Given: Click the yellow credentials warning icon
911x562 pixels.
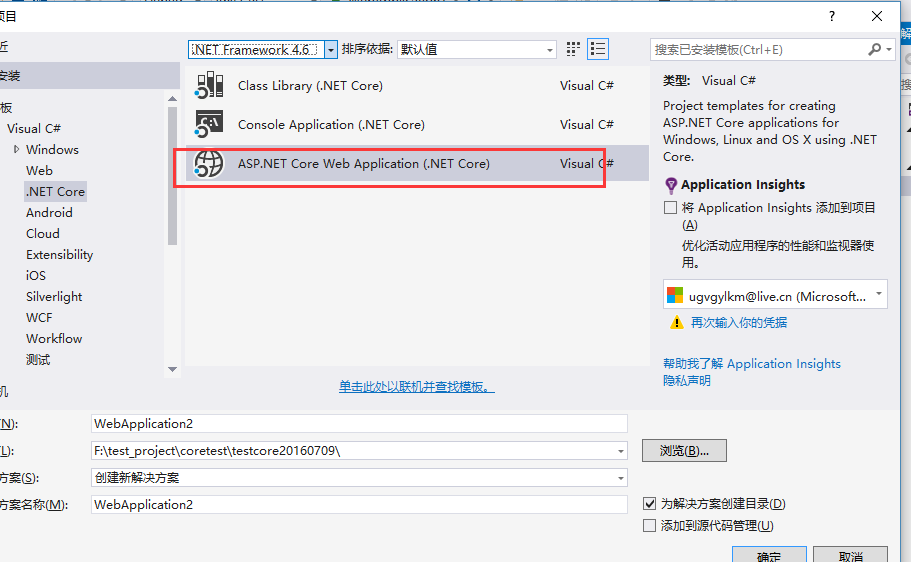Looking at the screenshot, I should tap(677, 323).
